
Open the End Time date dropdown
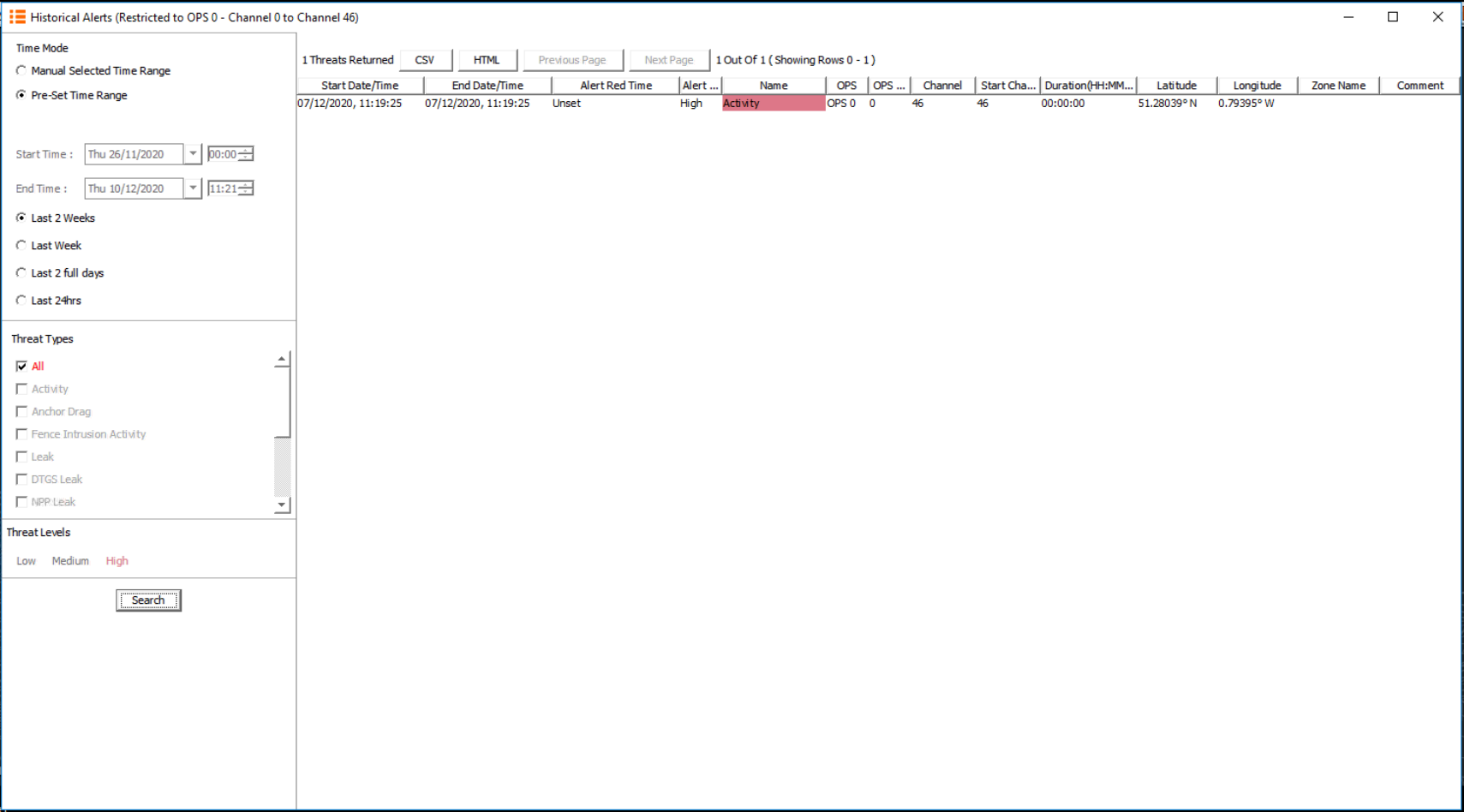click(193, 188)
